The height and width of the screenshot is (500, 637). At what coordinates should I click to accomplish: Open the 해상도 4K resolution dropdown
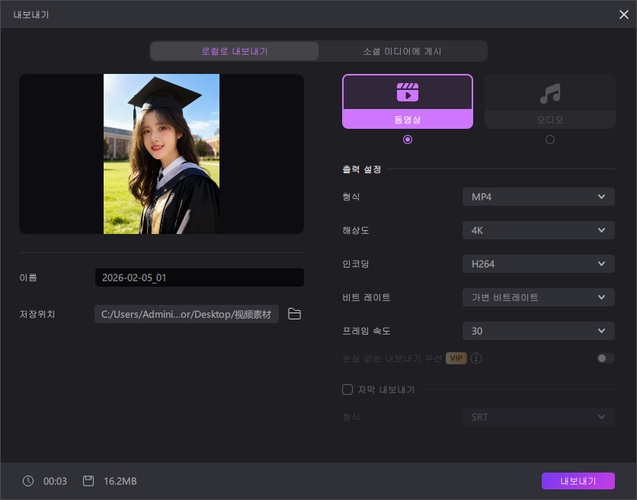[538, 230]
